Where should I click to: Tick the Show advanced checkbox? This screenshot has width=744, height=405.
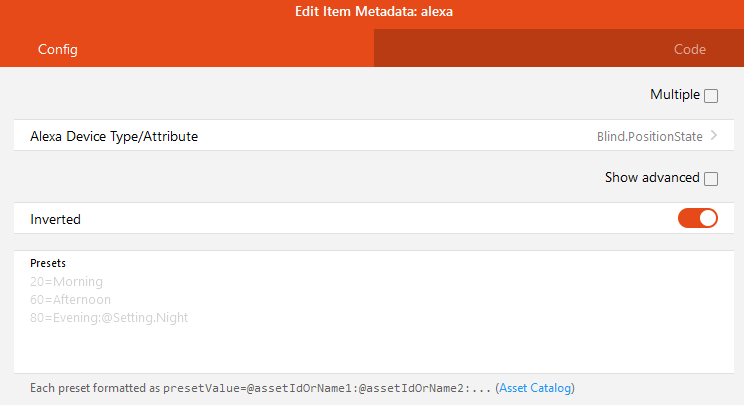point(711,179)
